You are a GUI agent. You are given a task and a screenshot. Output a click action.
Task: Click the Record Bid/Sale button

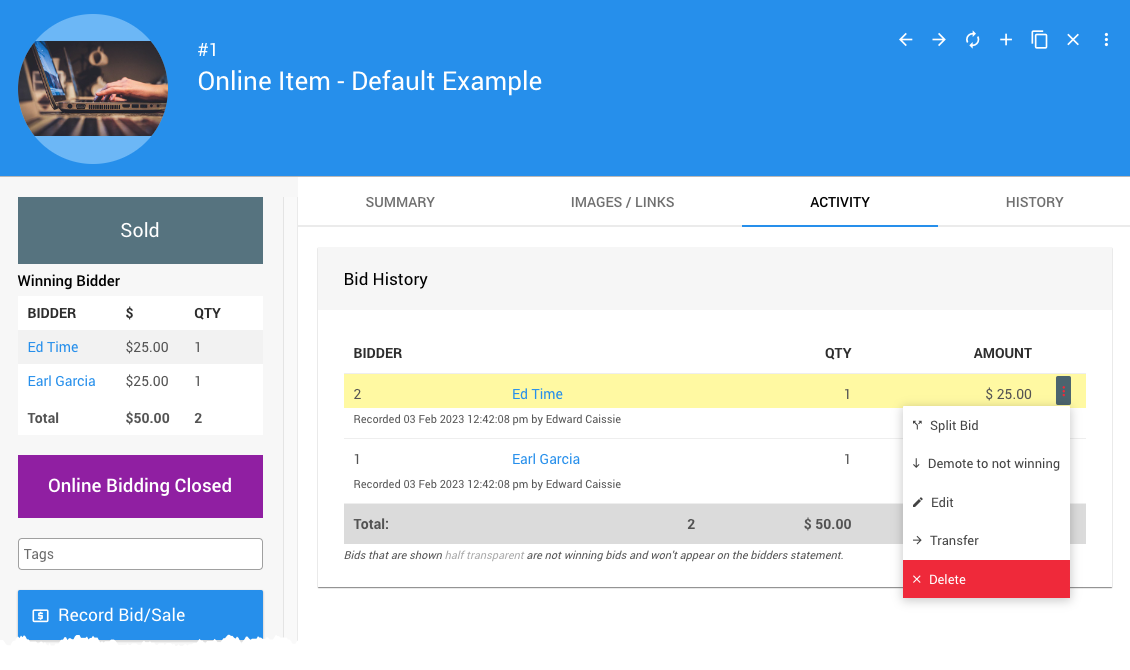point(140,615)
